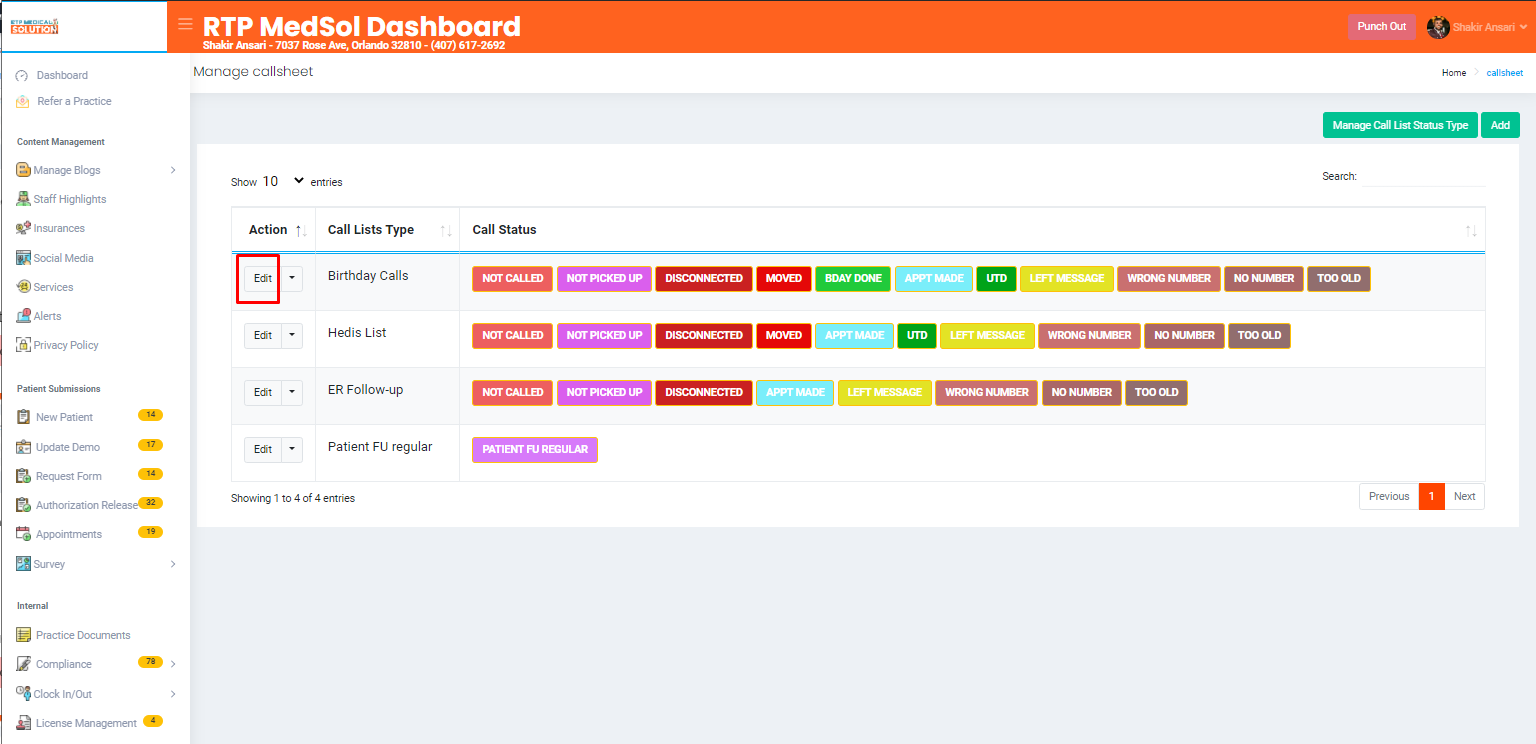Open the entries-per-page dropdown

[x=283, y=181]
